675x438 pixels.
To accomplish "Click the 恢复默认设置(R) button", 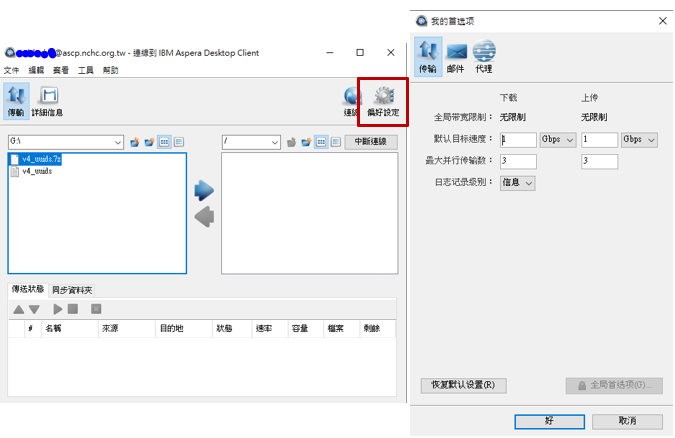I will 463,385.
